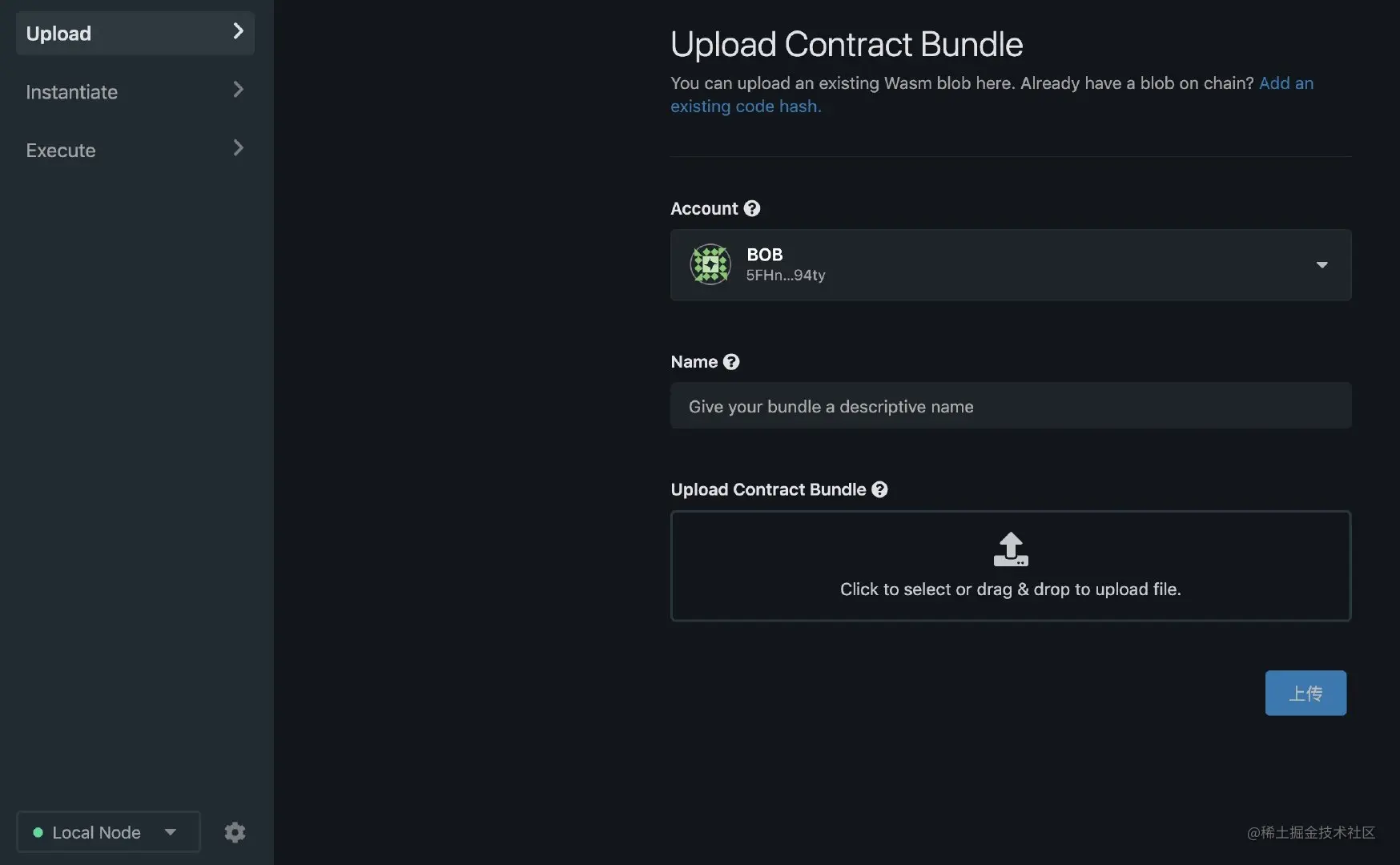Expand the Execute sidebar chevron
The width and height of the screenshot is (1400, 865).
(238, 148)
